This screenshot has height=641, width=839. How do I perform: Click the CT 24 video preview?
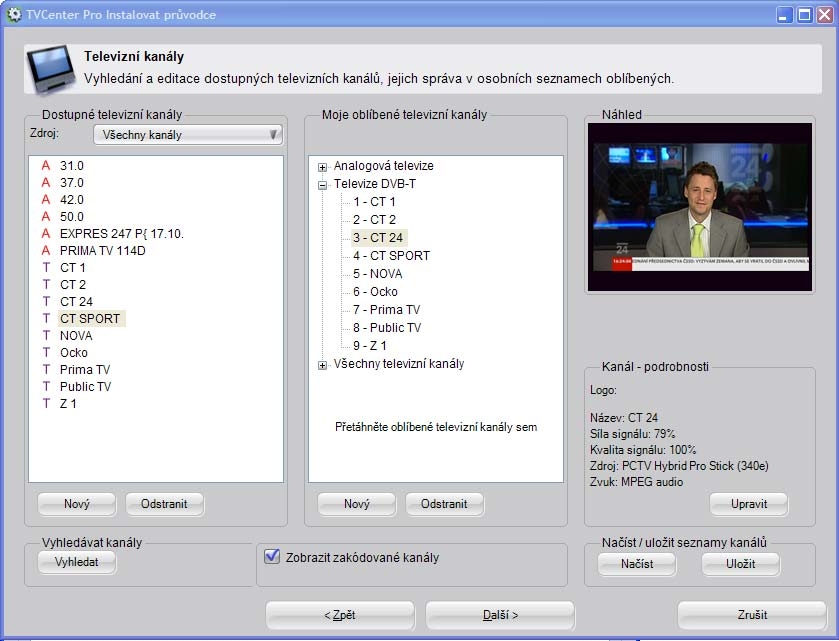700,207
